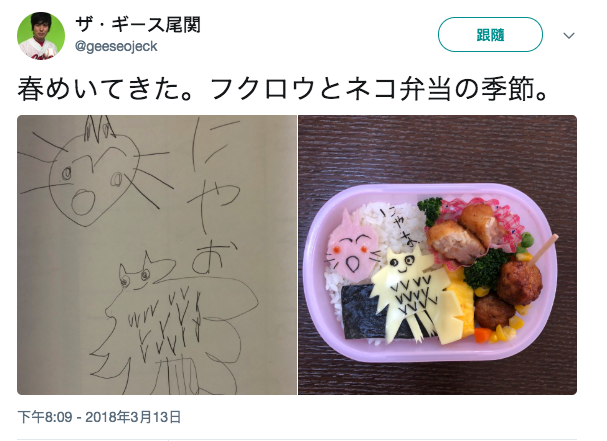The image size is (607, 441).
Task: Open the profile avatar of ザ・ギース尾関
Action: click(x=41, y=36)
